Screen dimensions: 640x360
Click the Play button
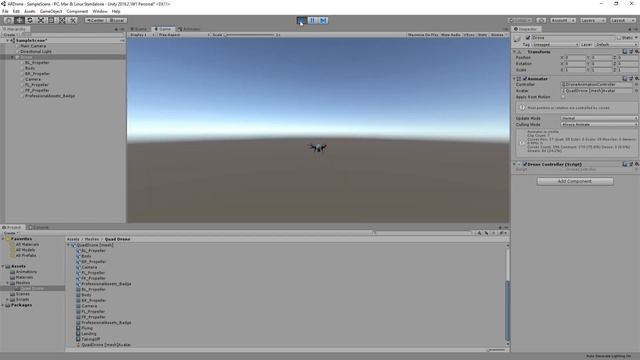(302, 20)
